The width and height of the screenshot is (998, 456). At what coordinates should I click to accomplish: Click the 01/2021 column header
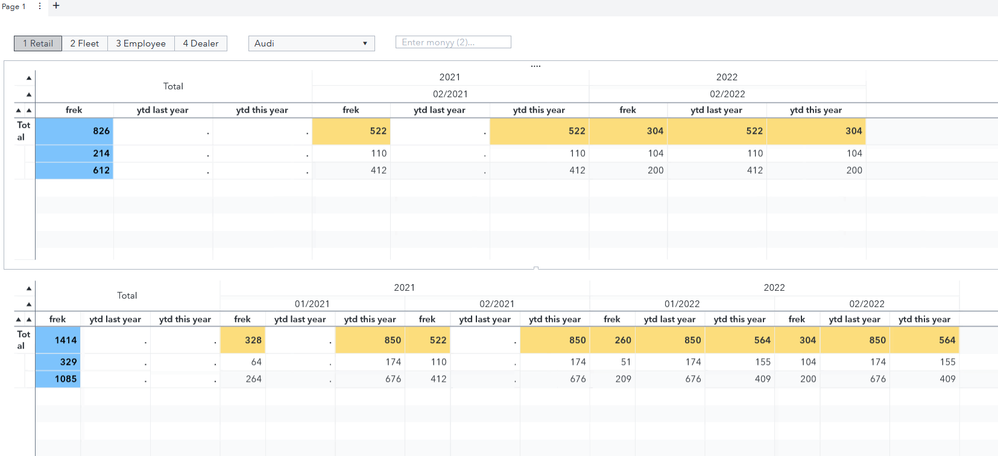click(x=312, y=304)
